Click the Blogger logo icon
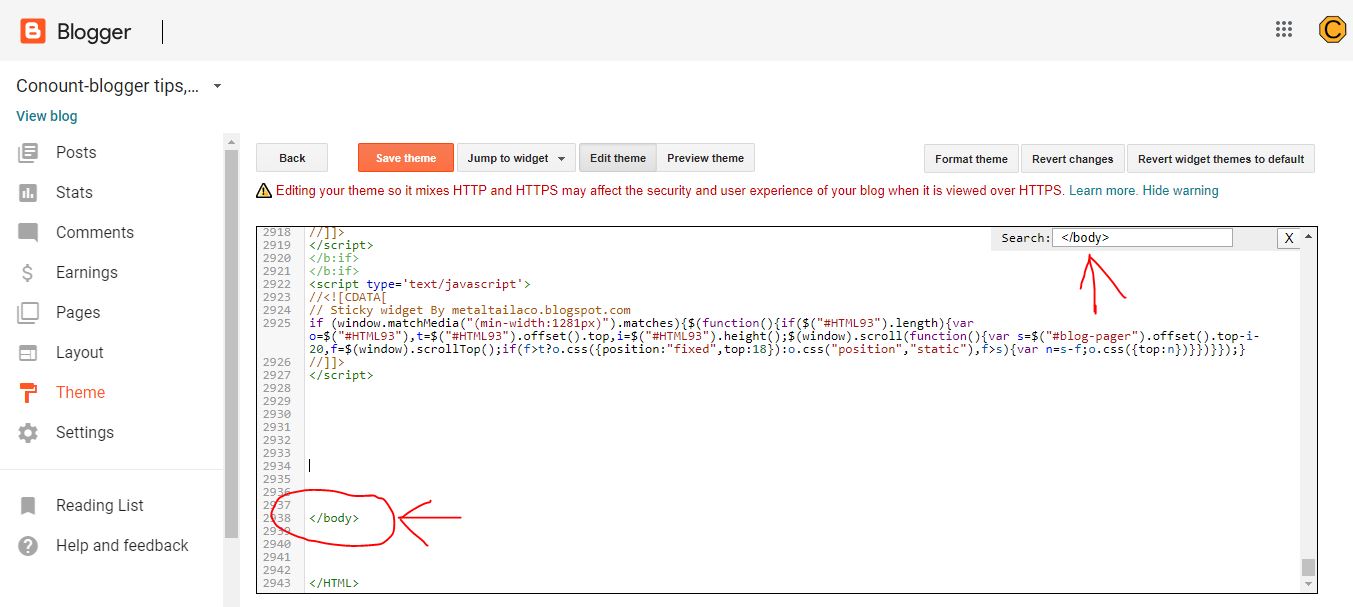The width and height of the screenshot is (1353, 607). [x=33, y=32]
